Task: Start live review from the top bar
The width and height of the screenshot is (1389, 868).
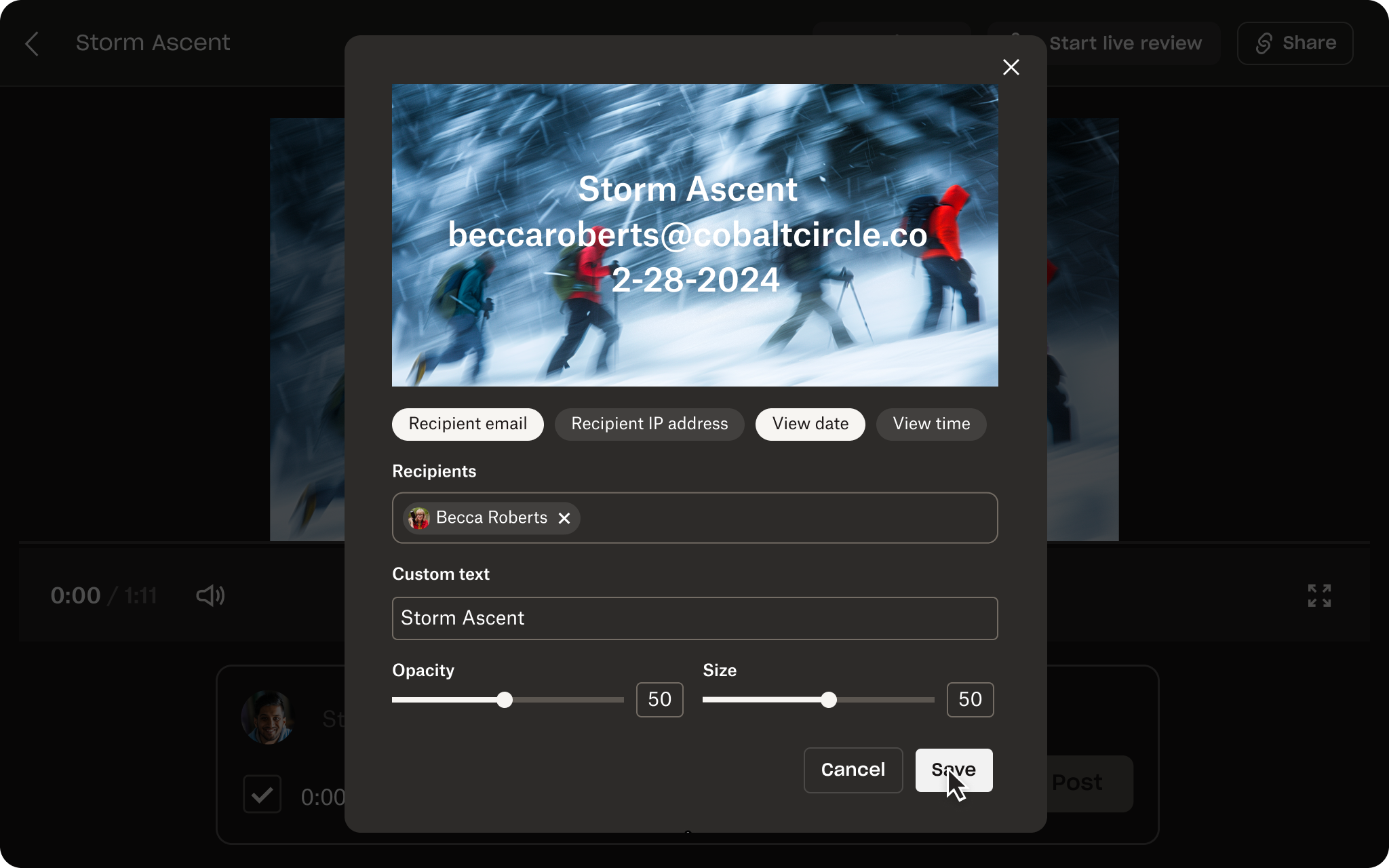Action: [x=1124, y=43]
